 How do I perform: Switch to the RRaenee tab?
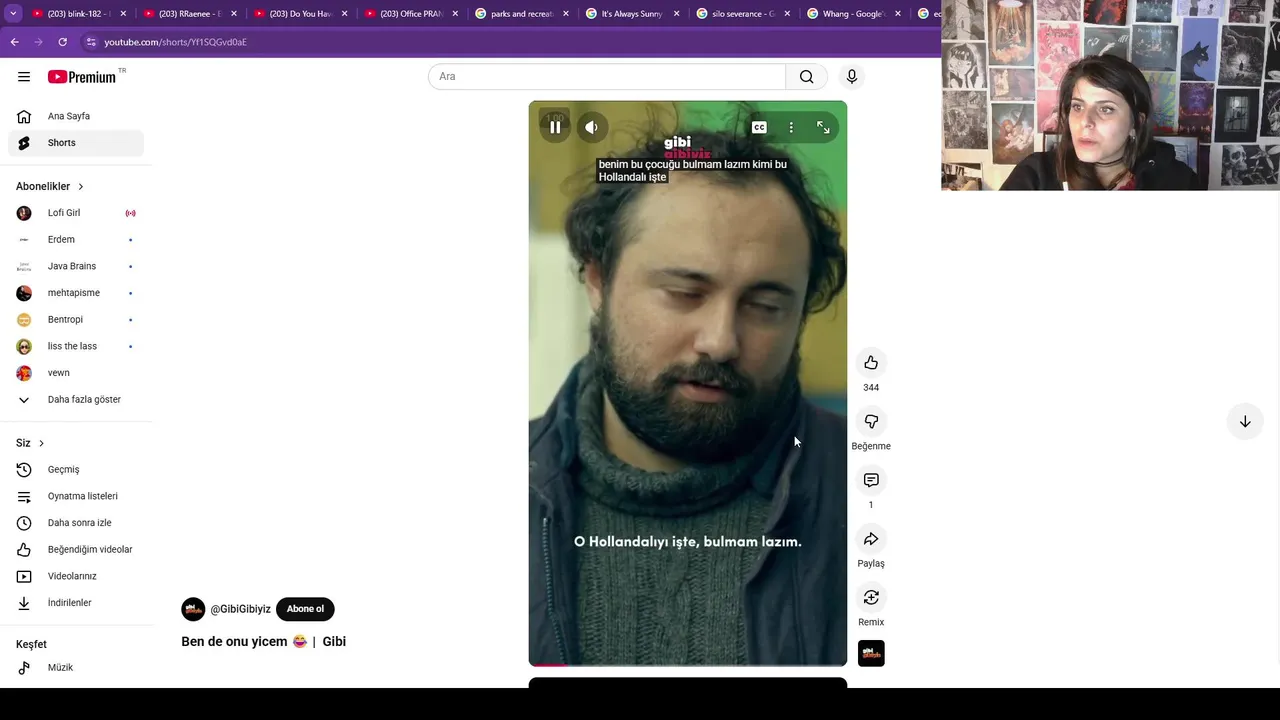click(190, 14)
